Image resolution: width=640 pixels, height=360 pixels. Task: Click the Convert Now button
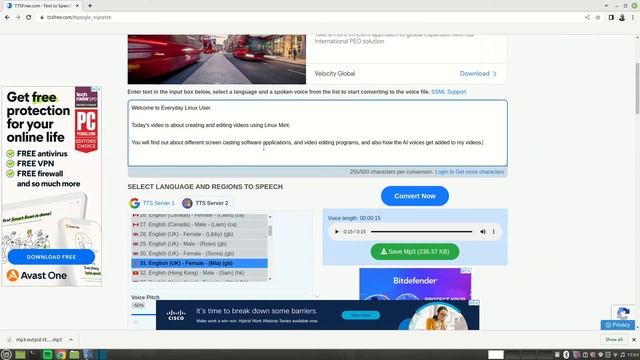tap(415, 196)
